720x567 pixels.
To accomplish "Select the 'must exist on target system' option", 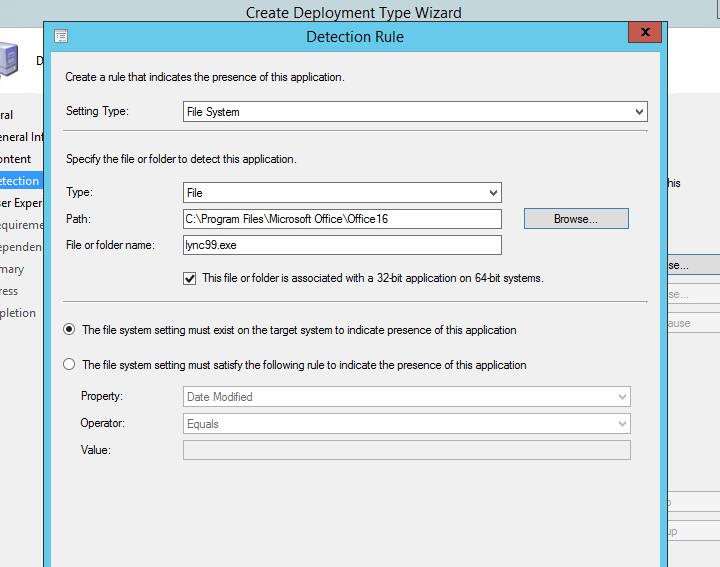I will (x=69, y=330).
